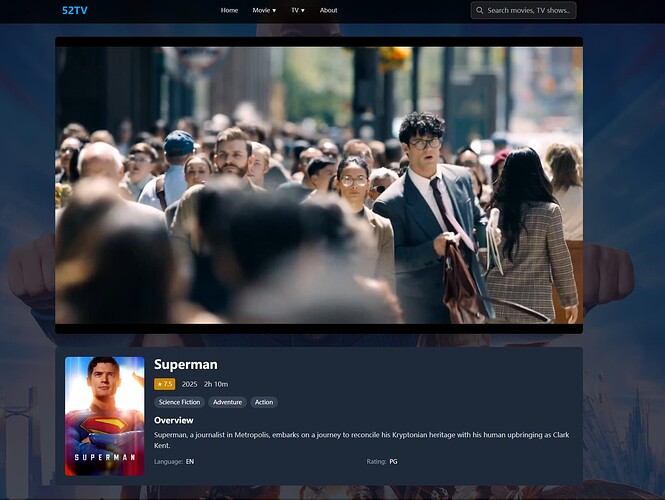Click the search magnifier icon
This screenshot has height=500, width=665.
pos(480,10)
